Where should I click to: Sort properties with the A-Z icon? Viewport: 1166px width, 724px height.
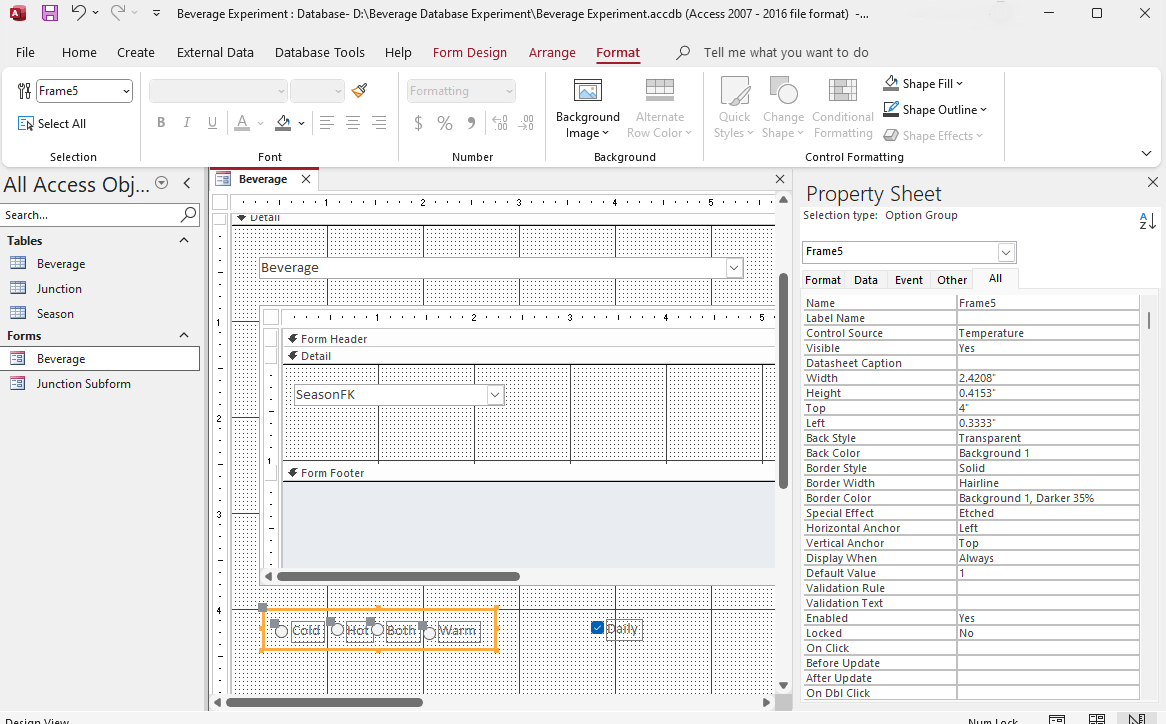pyautogui.click(x=1147, y=221)
